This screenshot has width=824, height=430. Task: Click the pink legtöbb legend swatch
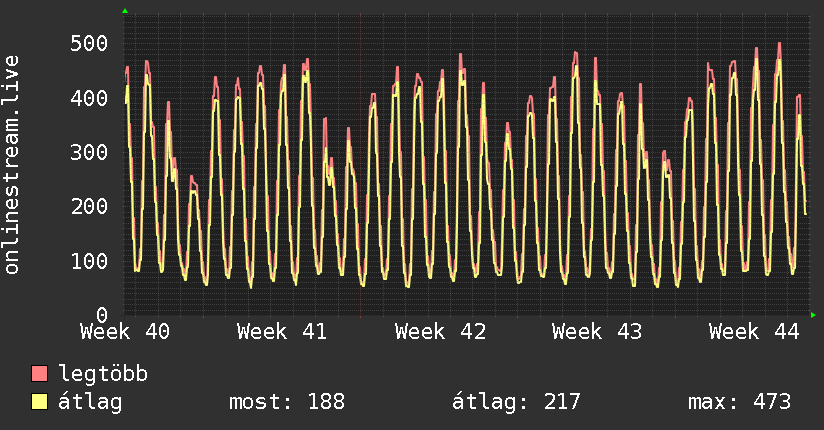point(39,374)
